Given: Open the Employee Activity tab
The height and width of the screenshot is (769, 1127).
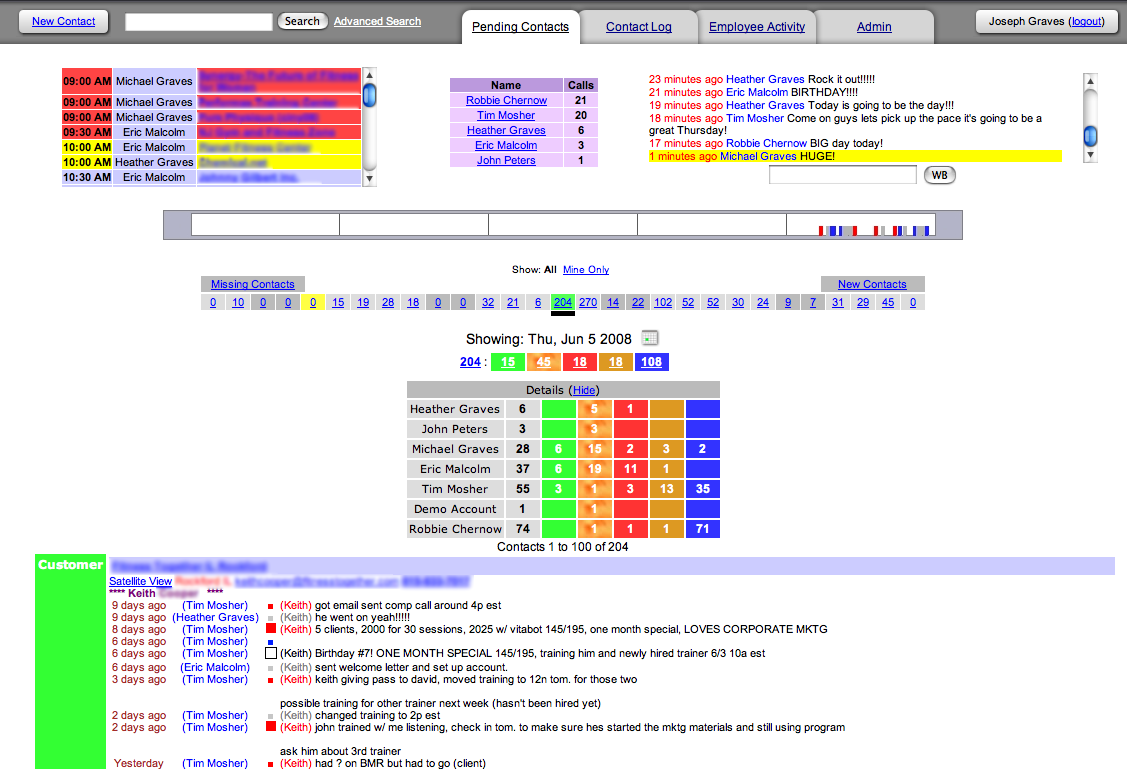Looking at the screenshot, I should point(756,27).
